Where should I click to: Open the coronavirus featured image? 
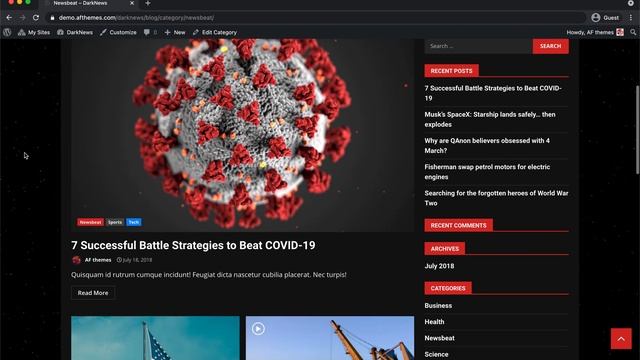(x=242, y=135)
